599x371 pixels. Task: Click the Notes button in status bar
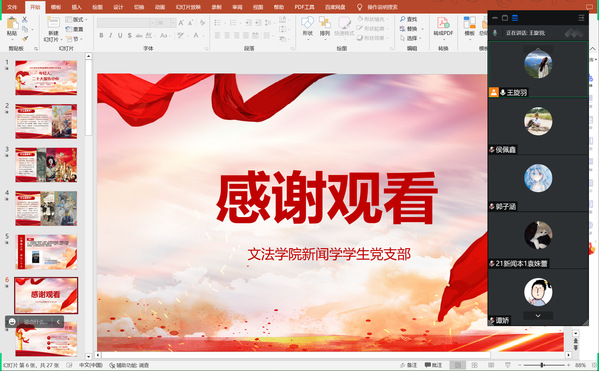(408, 365)
